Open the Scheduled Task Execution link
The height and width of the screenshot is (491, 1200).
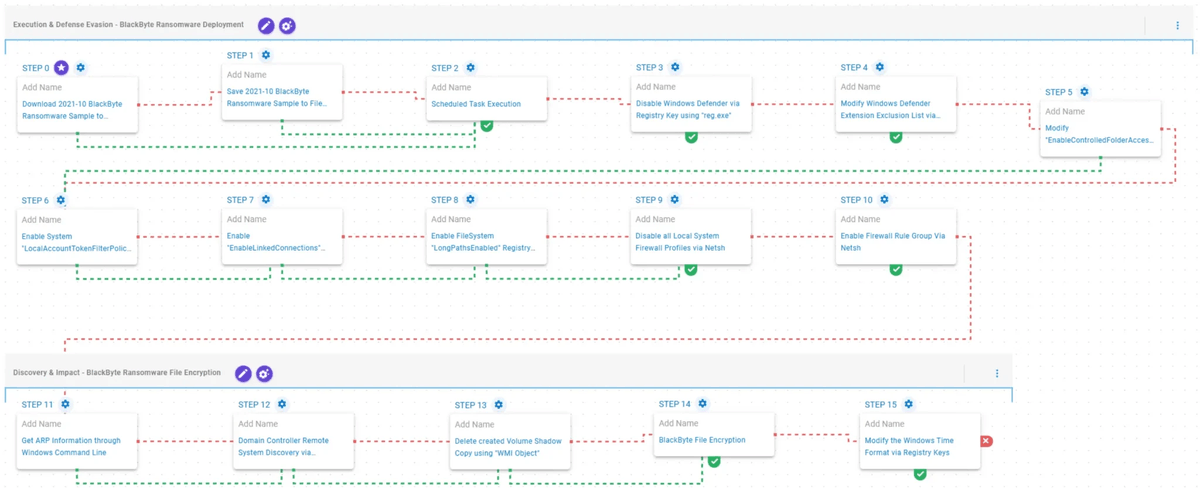coord(476,104)
